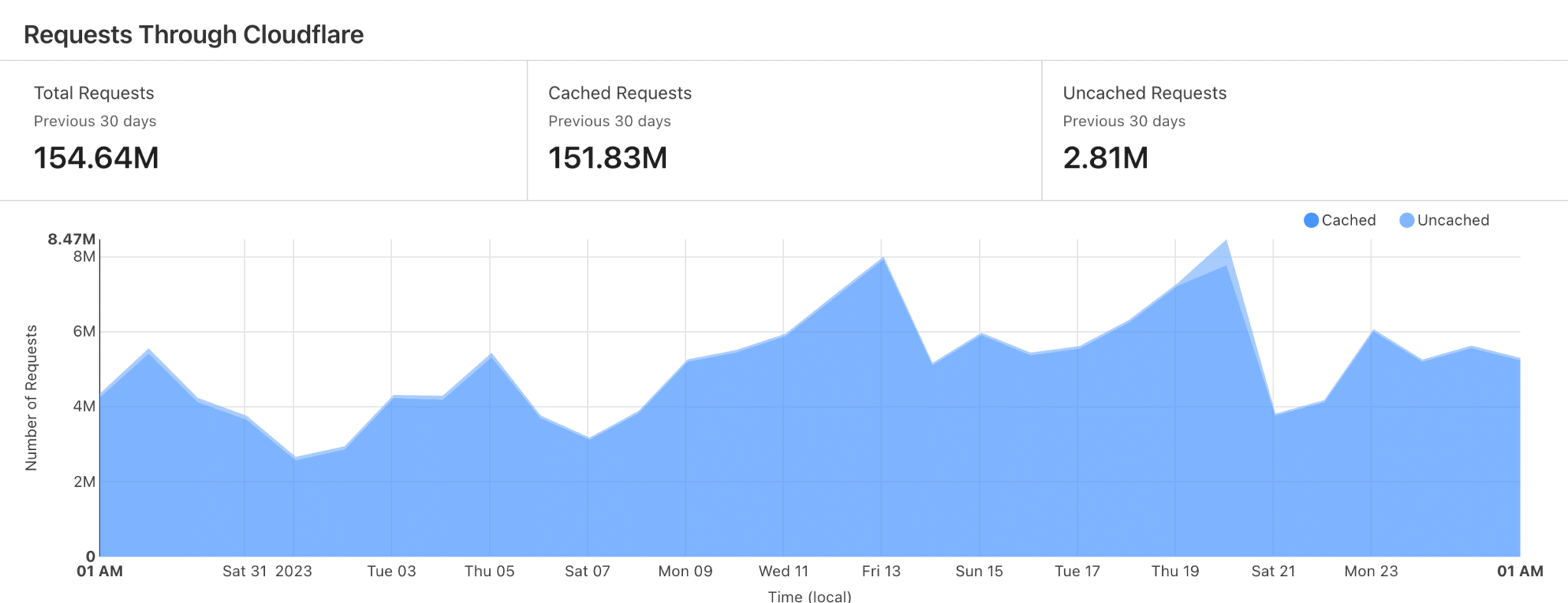Image resolution: width=1568 pixels, height=603 pixels.
Task: Click the Mon 09 x-axis label
Action: click(685, 572)
